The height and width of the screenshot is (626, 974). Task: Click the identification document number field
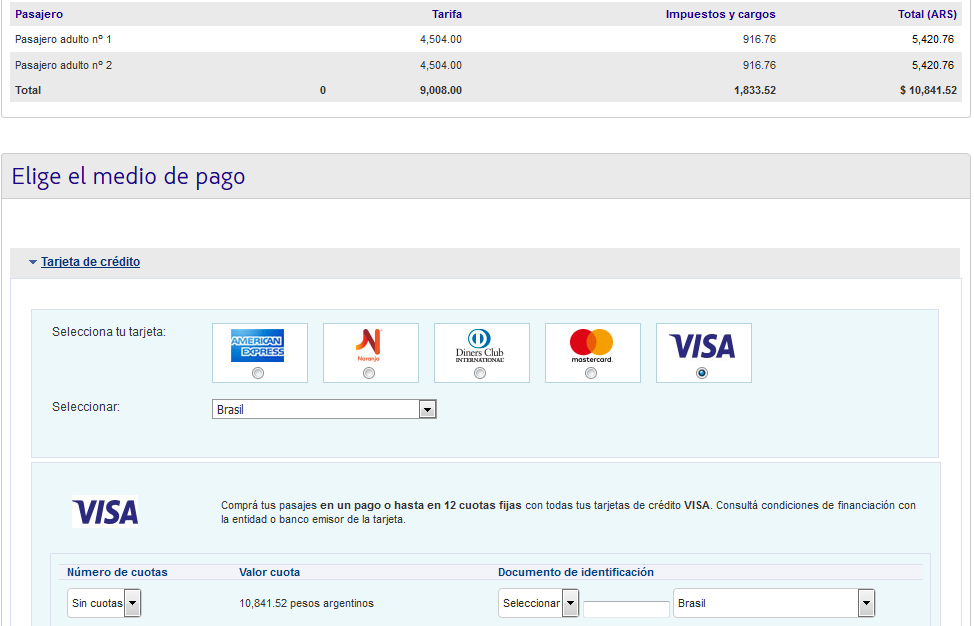tap(626, 609)
